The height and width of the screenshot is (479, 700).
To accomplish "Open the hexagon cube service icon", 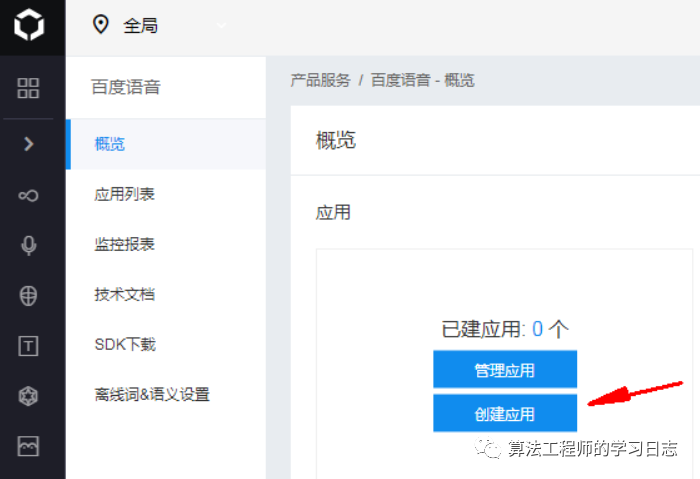I will (x=28, y=396).
